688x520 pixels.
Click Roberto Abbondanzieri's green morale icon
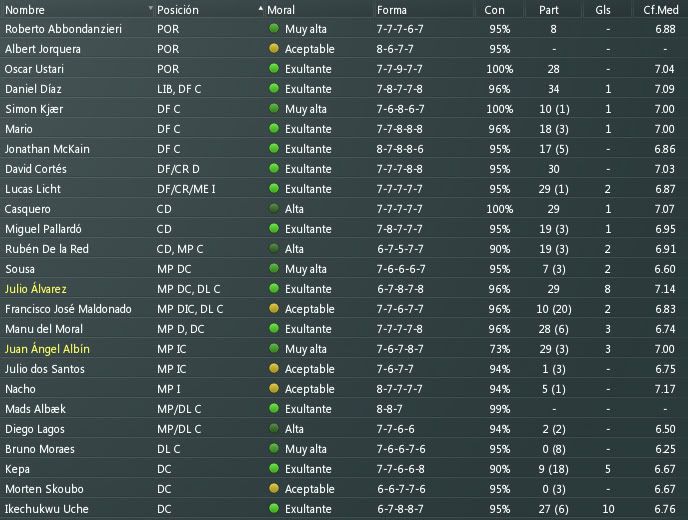pyautogui.click(x=274, y=29)
